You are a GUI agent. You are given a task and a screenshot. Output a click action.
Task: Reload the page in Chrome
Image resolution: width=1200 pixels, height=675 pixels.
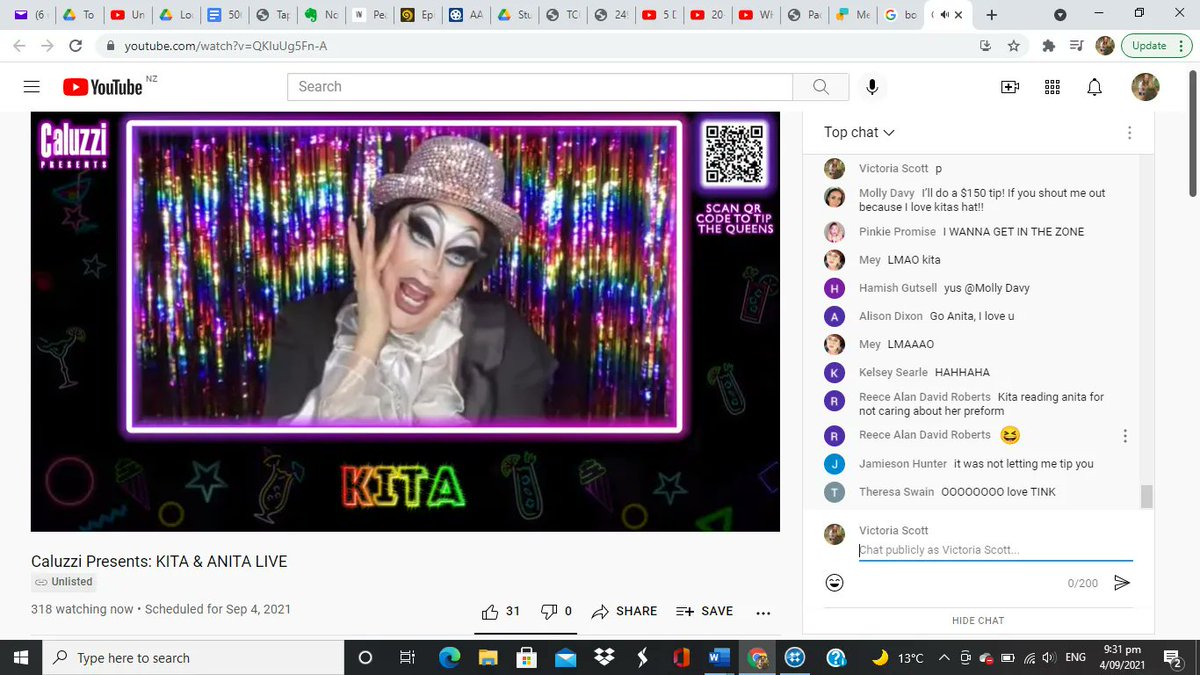pyautogui.click(x=75, y=46)
